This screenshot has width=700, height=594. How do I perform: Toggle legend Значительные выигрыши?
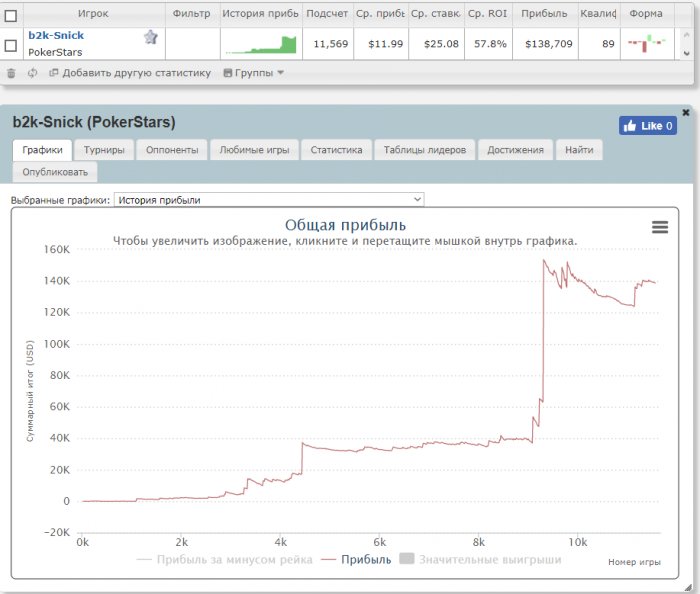click(x=480, y=559)
